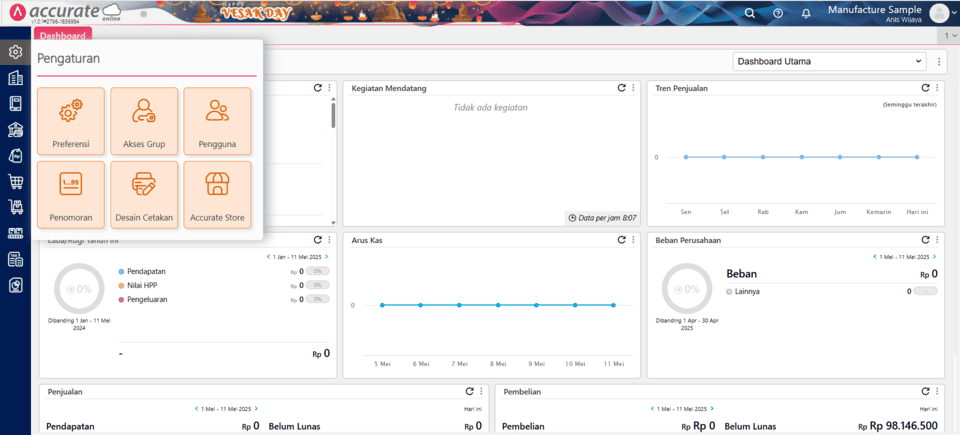Open Akses Grup settings
960x435 pixels.
click(x=144, y=121)
